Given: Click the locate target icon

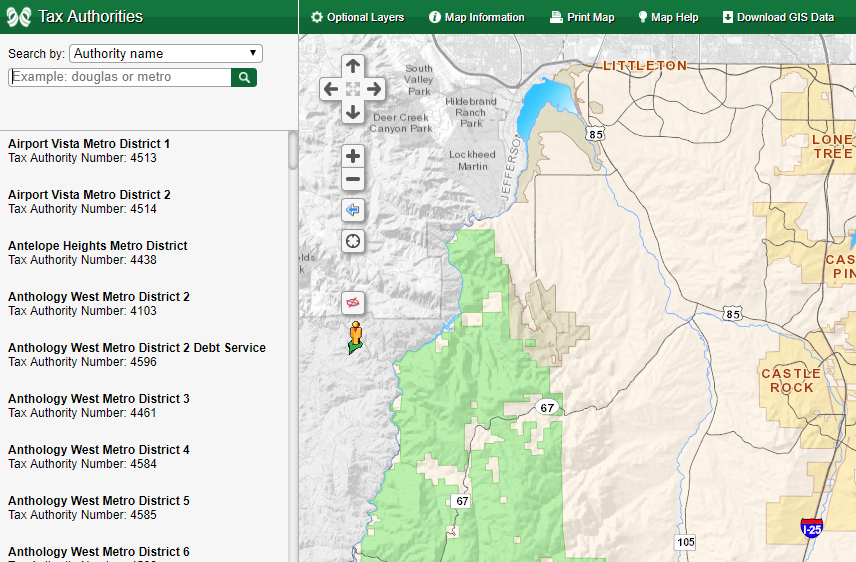Looking at the screenshot, I should 352,241.
